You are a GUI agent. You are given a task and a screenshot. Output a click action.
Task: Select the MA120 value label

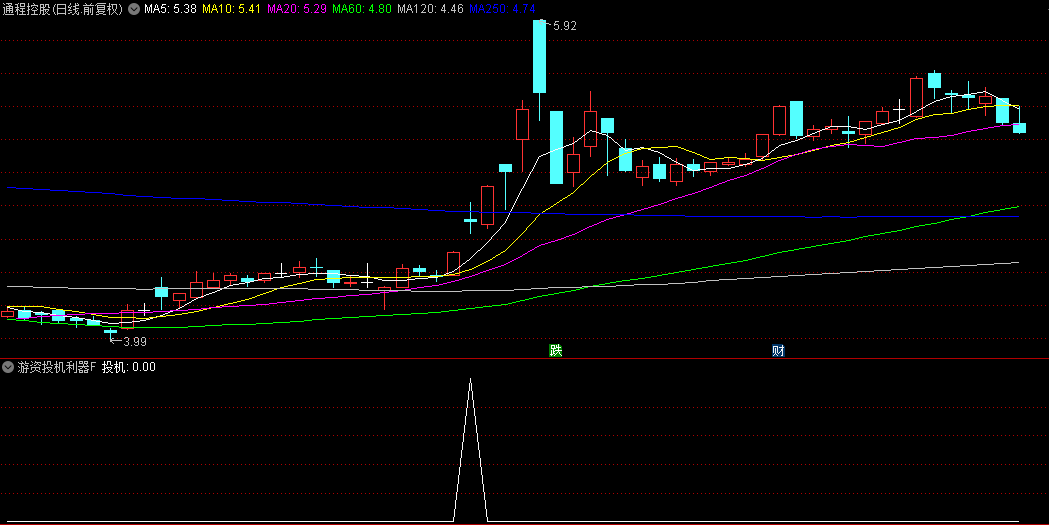click(x=430, y=9)
